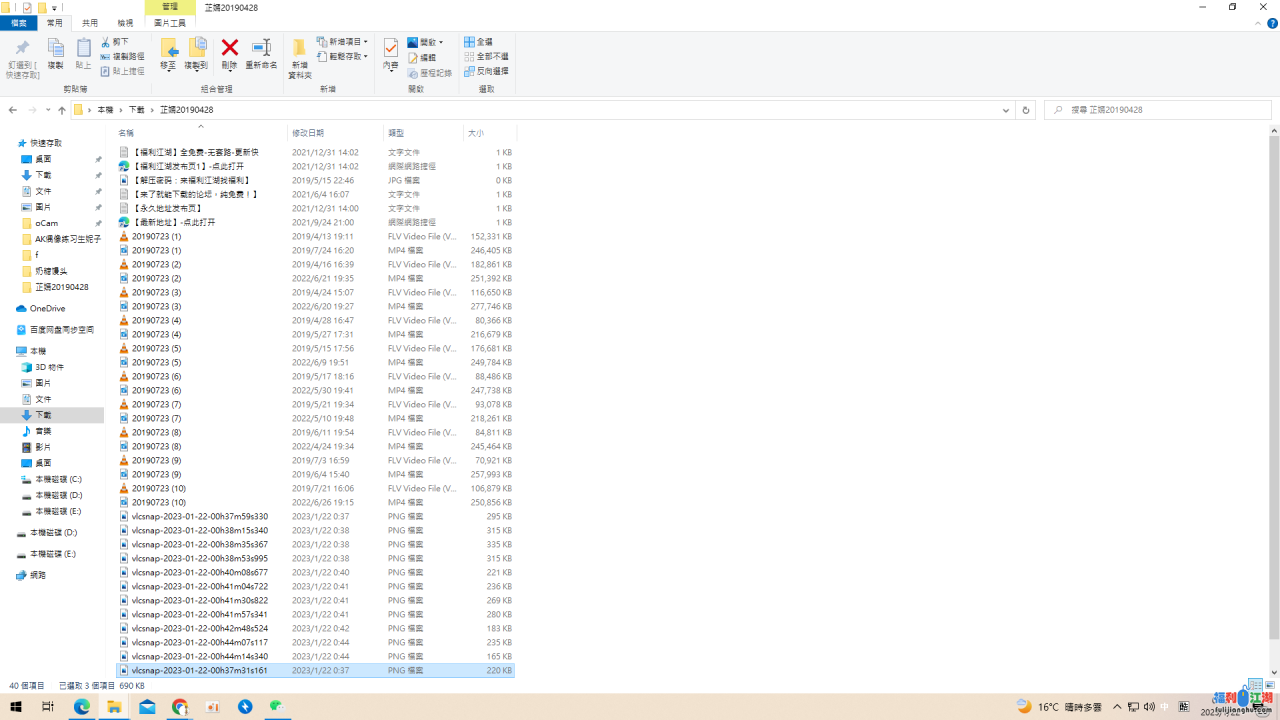Switch to the Share (共用) ribbon tab
The image size is (1280, 720).
click(x=90, y=22)
